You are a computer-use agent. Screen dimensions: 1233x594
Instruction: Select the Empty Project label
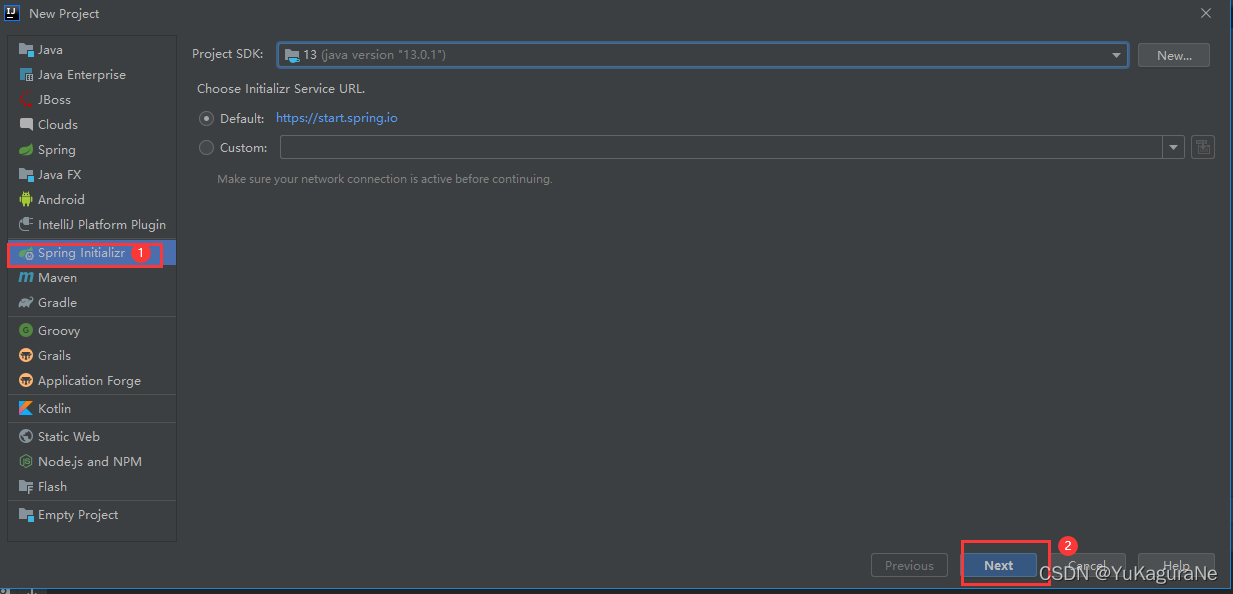[78, 515]
